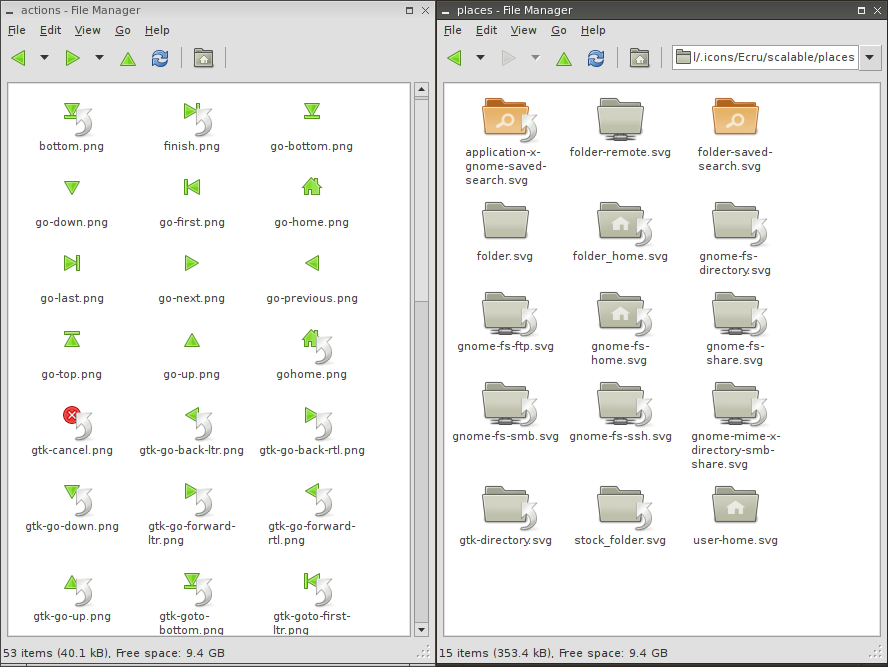Select gtk-directory.svg thumbnail
The width and height of the screenshot is (888, 667).
509,507
